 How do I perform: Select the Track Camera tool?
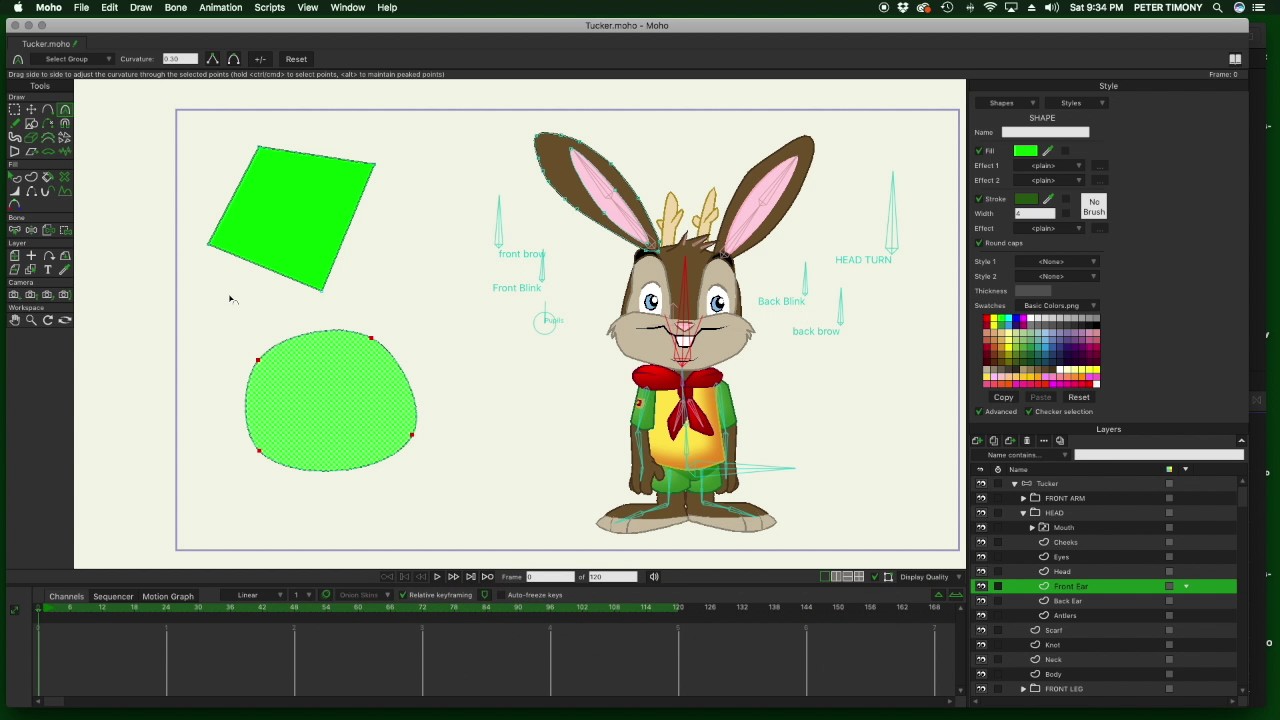[14, 295]
